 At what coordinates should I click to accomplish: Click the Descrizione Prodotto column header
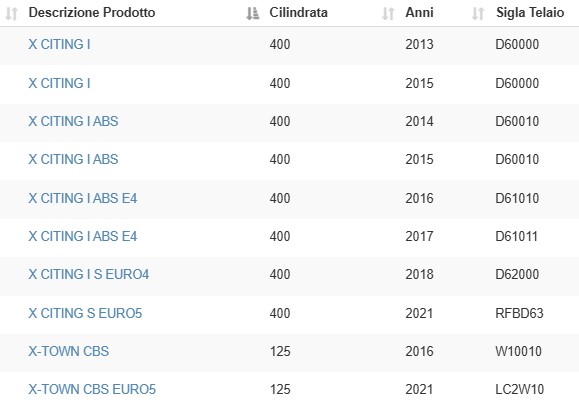pyautogui.click(x=92, y=13)
